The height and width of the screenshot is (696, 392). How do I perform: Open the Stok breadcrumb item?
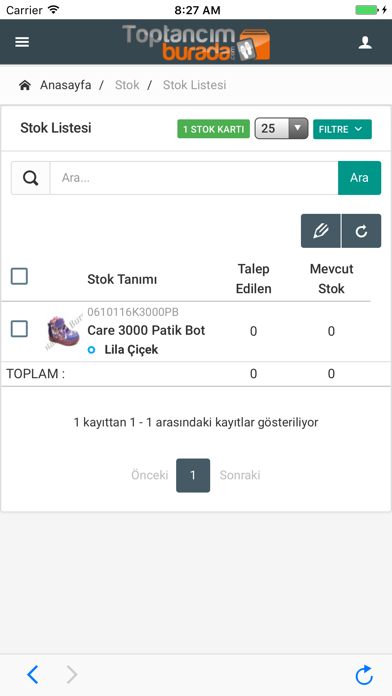[x=127, y=85]
